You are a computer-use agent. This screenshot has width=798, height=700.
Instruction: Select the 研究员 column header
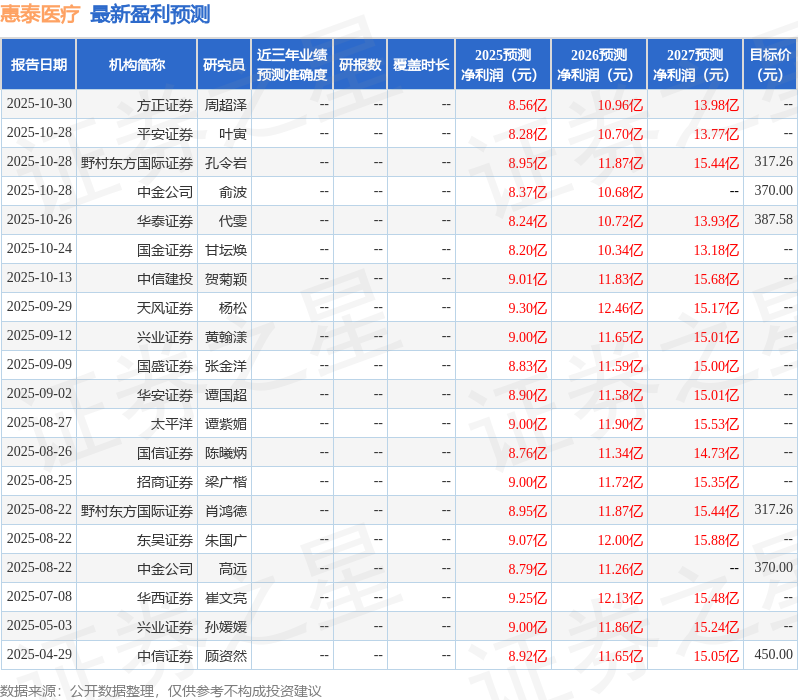tap(224, 64)
